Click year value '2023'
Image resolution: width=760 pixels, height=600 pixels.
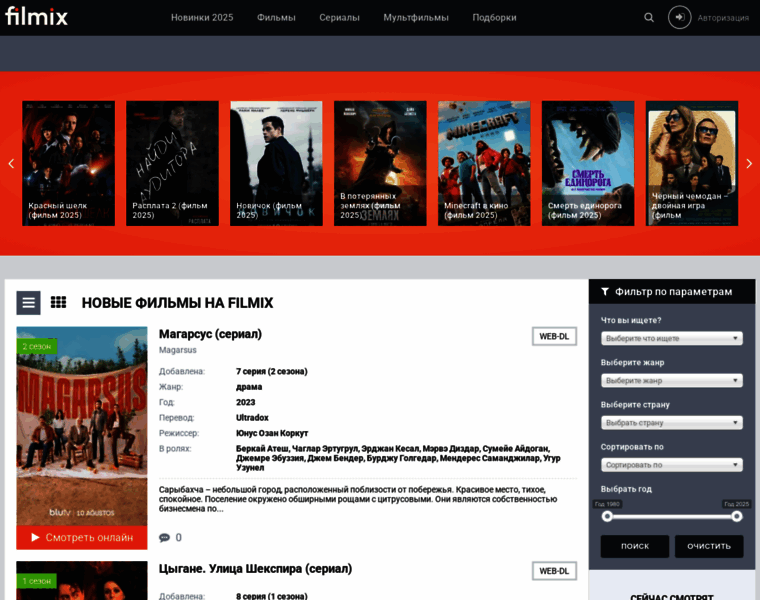tap(246, 402)
